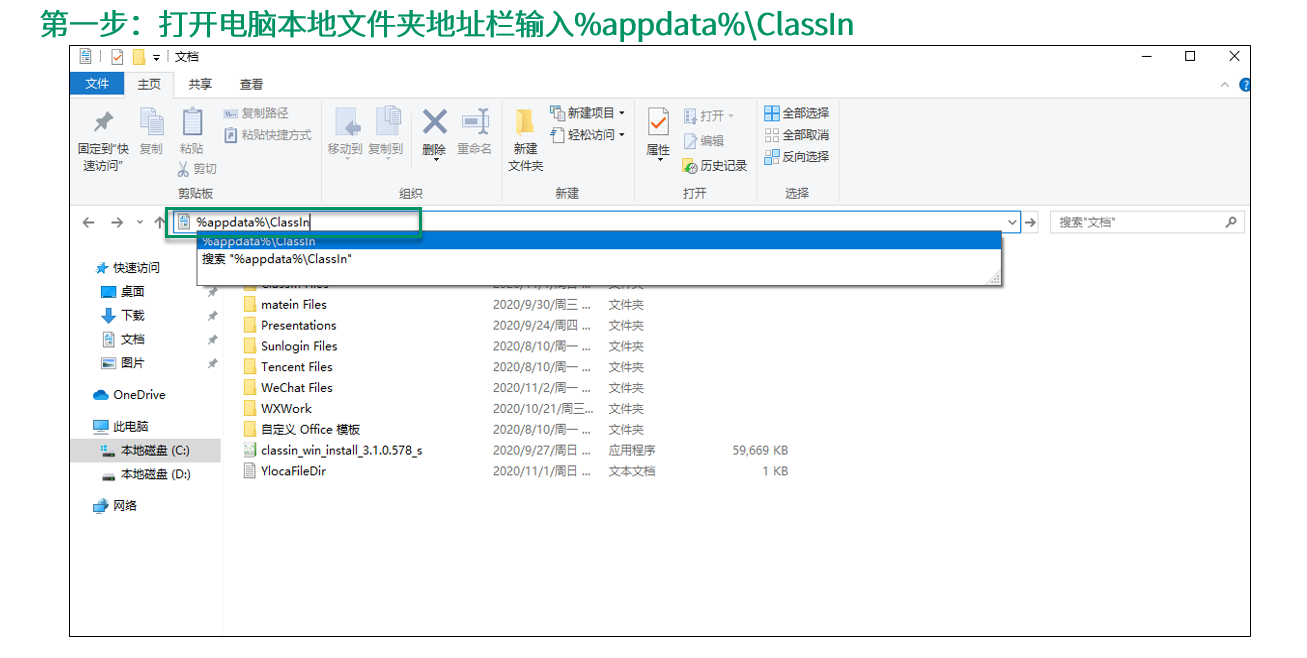The height and width of the screenshot is (658, 1307).
Task: Select the WeChat Files folder
Action: pos(289,388)
